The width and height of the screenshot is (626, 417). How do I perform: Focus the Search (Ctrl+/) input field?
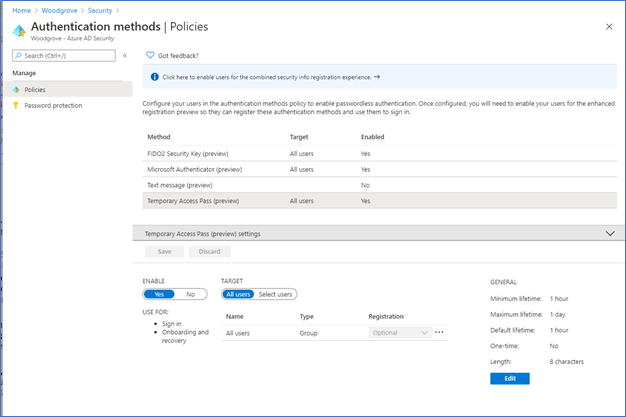(x=64, y=56)
